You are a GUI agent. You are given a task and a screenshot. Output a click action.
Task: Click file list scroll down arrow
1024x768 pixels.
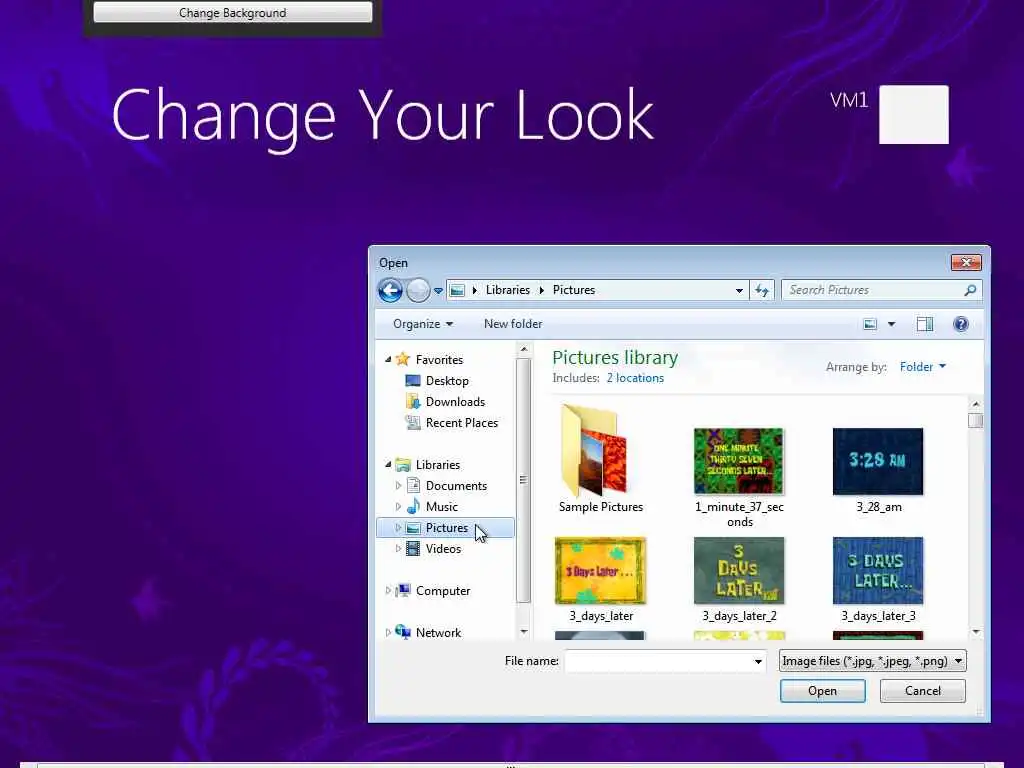click(x=976, y=632)
